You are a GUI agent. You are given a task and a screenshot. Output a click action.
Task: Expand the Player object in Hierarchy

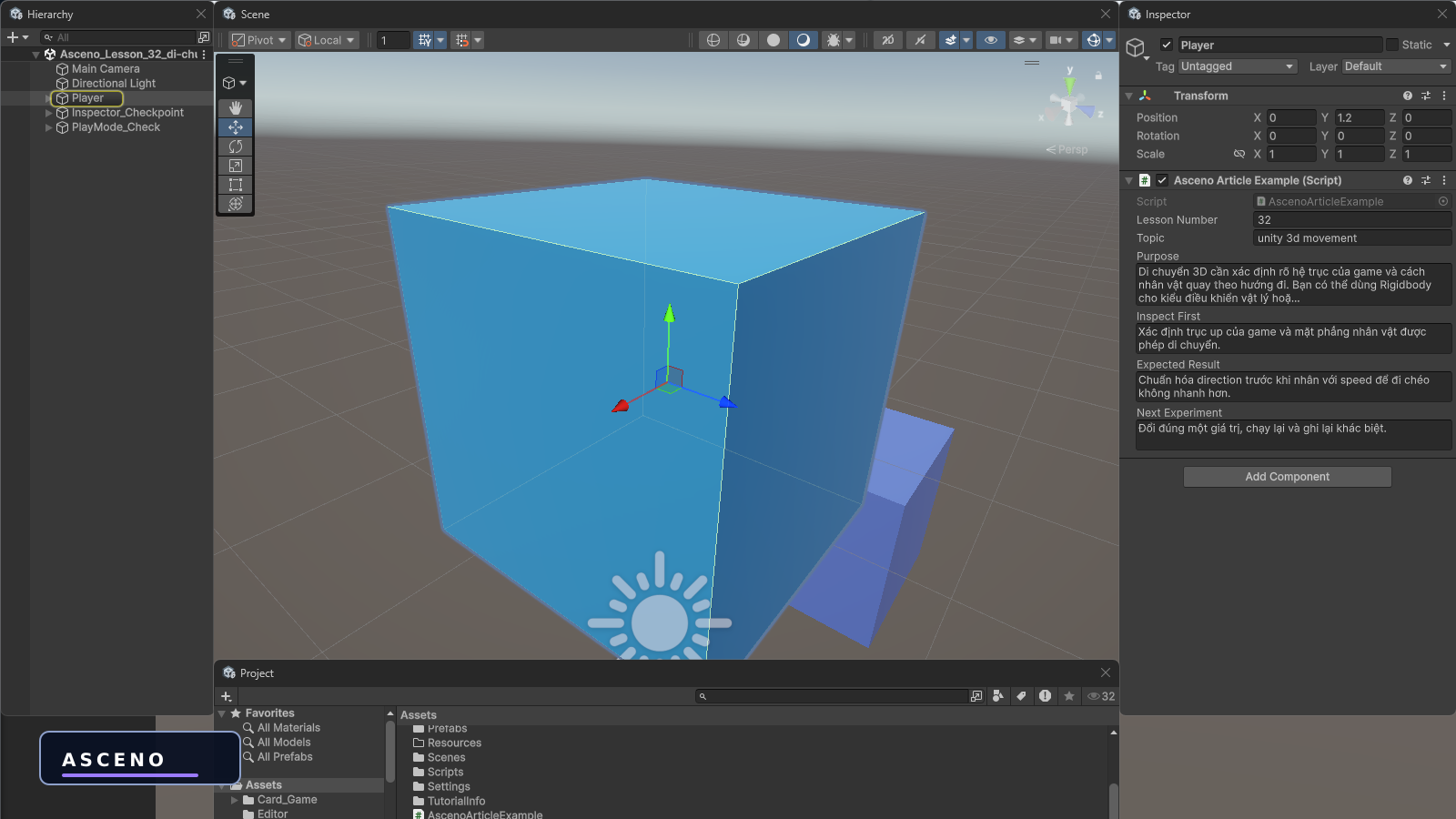coord(48,98)
